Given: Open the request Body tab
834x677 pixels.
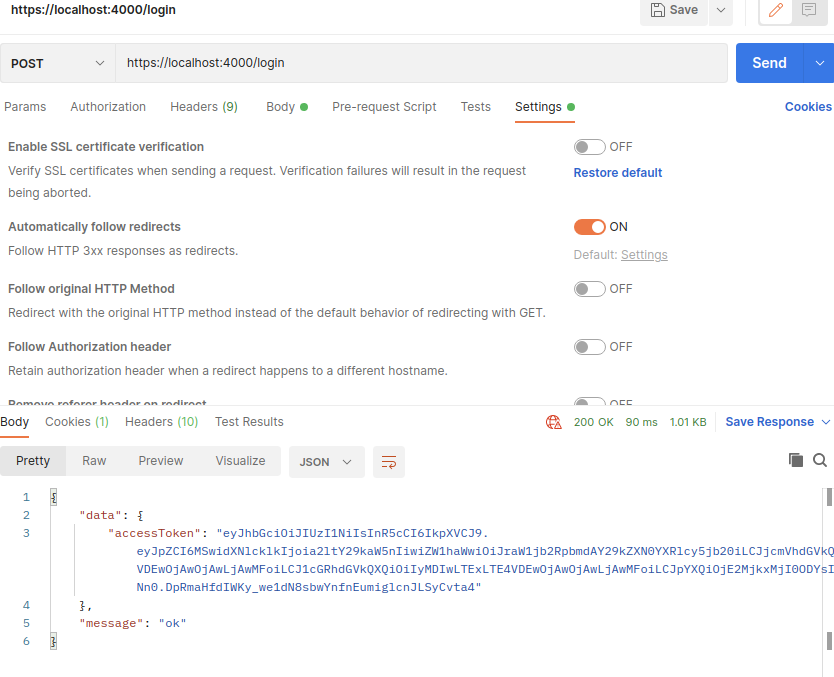Looking at the screenshot, I should (287, 107).
